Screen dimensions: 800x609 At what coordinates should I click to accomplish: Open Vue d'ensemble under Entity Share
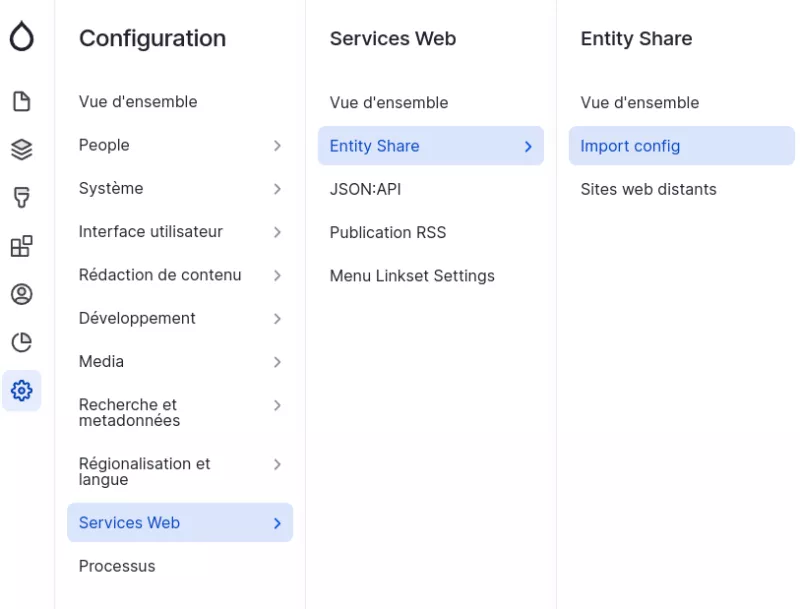(x=640, y=103)
